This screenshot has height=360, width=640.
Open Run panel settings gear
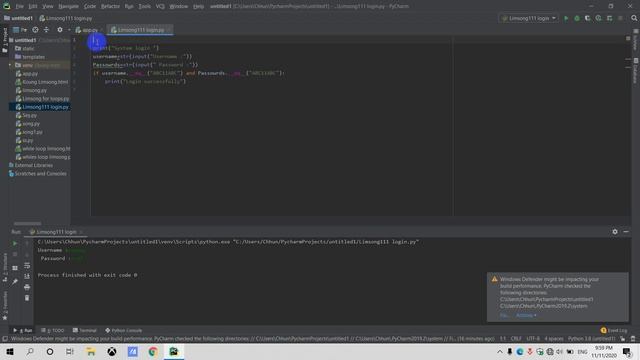coord(615,232)
